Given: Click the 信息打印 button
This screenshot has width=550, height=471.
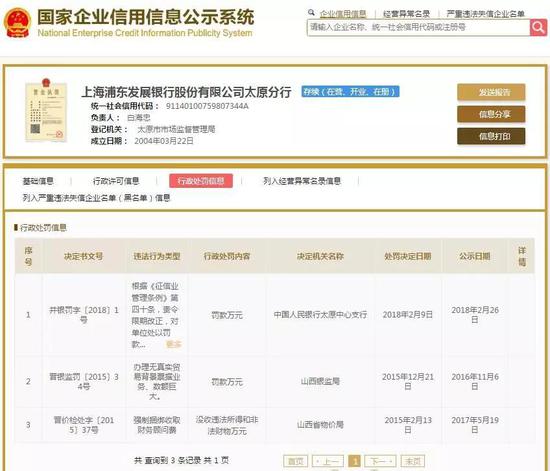Looking at the screenshot, I should click(491, 136).
